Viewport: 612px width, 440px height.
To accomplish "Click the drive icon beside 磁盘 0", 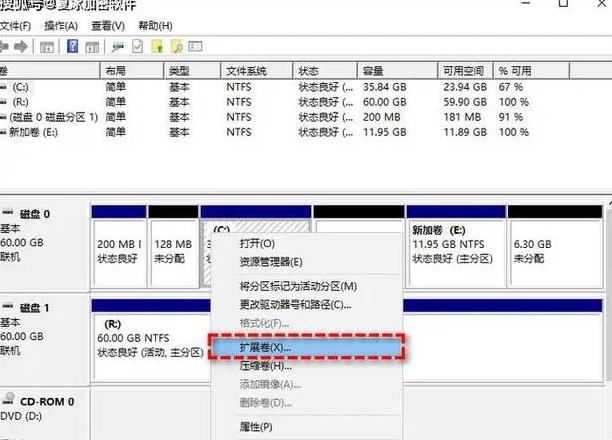I will (x=8, y=213).
